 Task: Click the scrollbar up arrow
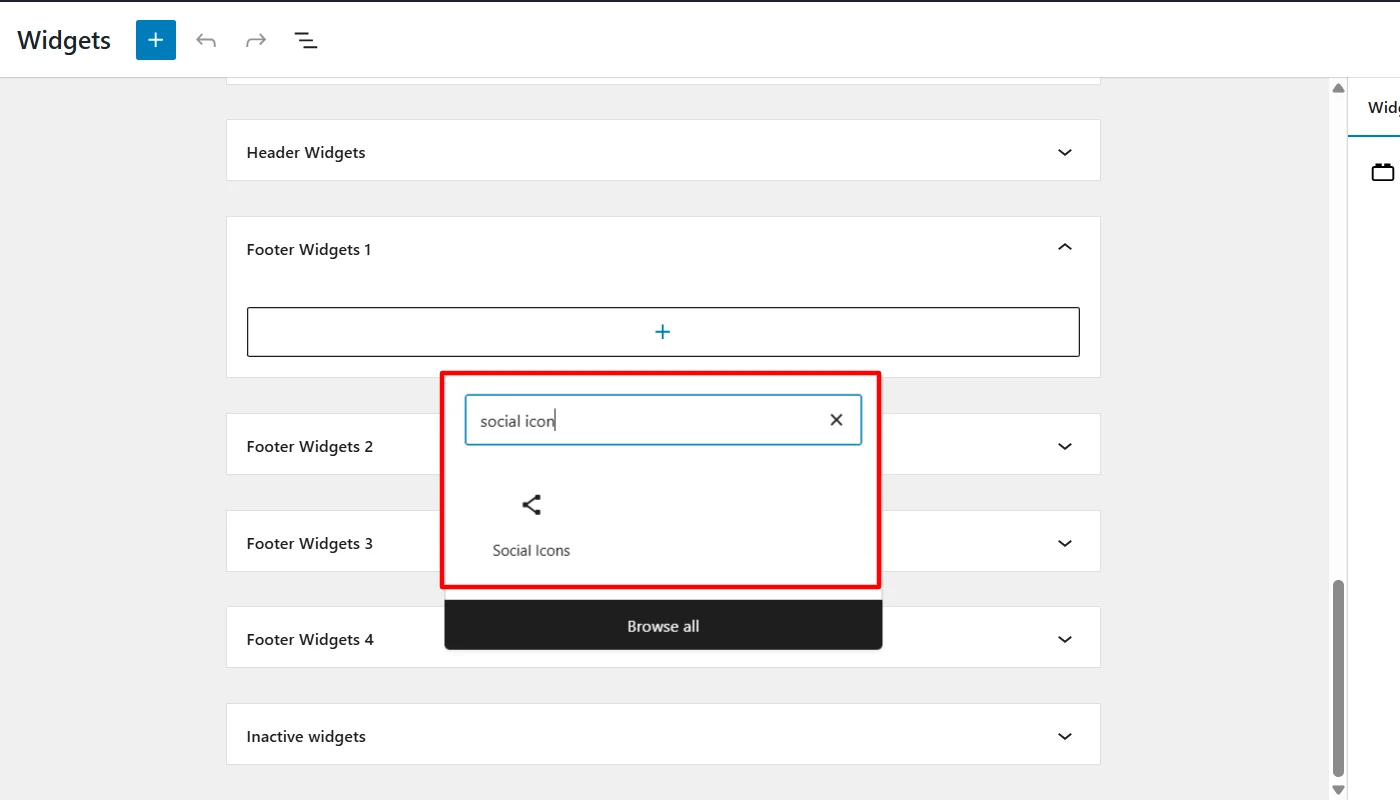coord(1339,88)
